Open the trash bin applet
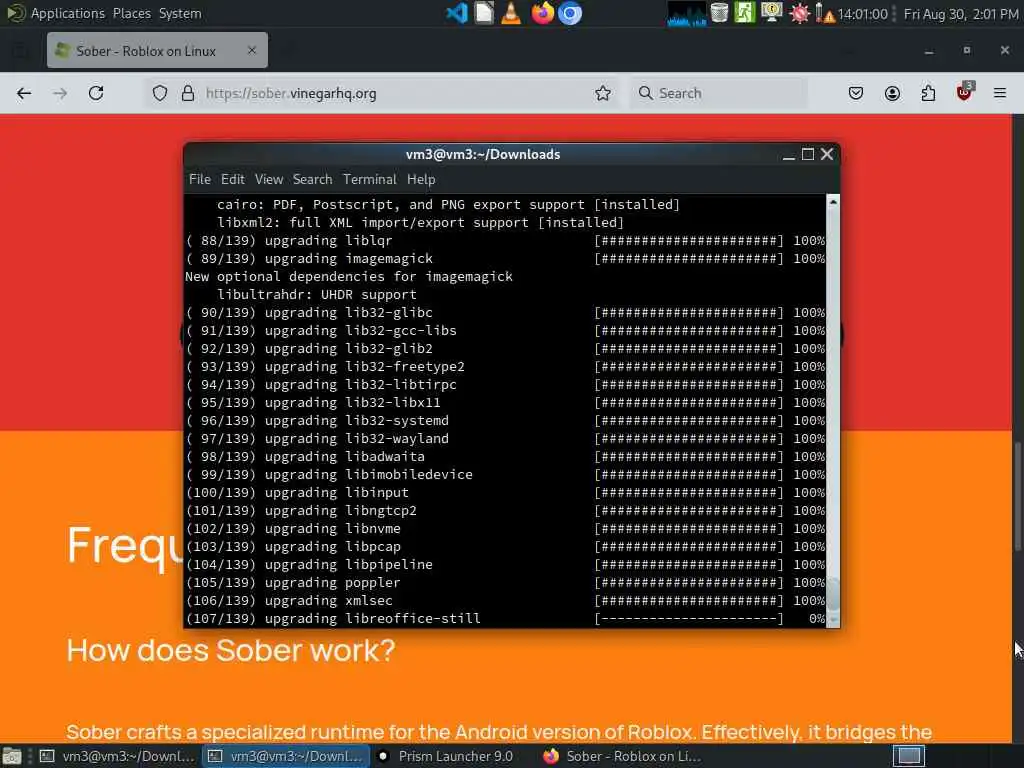 [719, 13]
